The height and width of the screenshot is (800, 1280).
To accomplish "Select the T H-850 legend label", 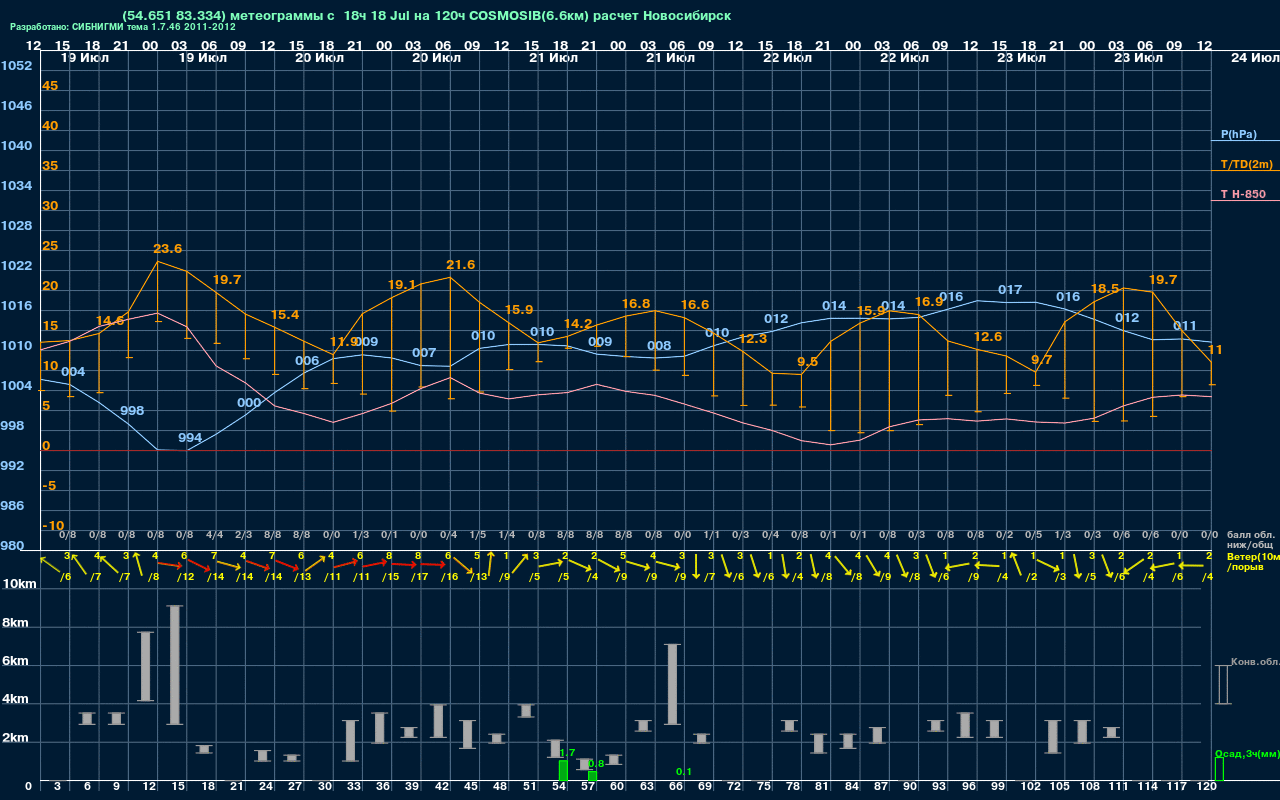I will coord(1243,194).
